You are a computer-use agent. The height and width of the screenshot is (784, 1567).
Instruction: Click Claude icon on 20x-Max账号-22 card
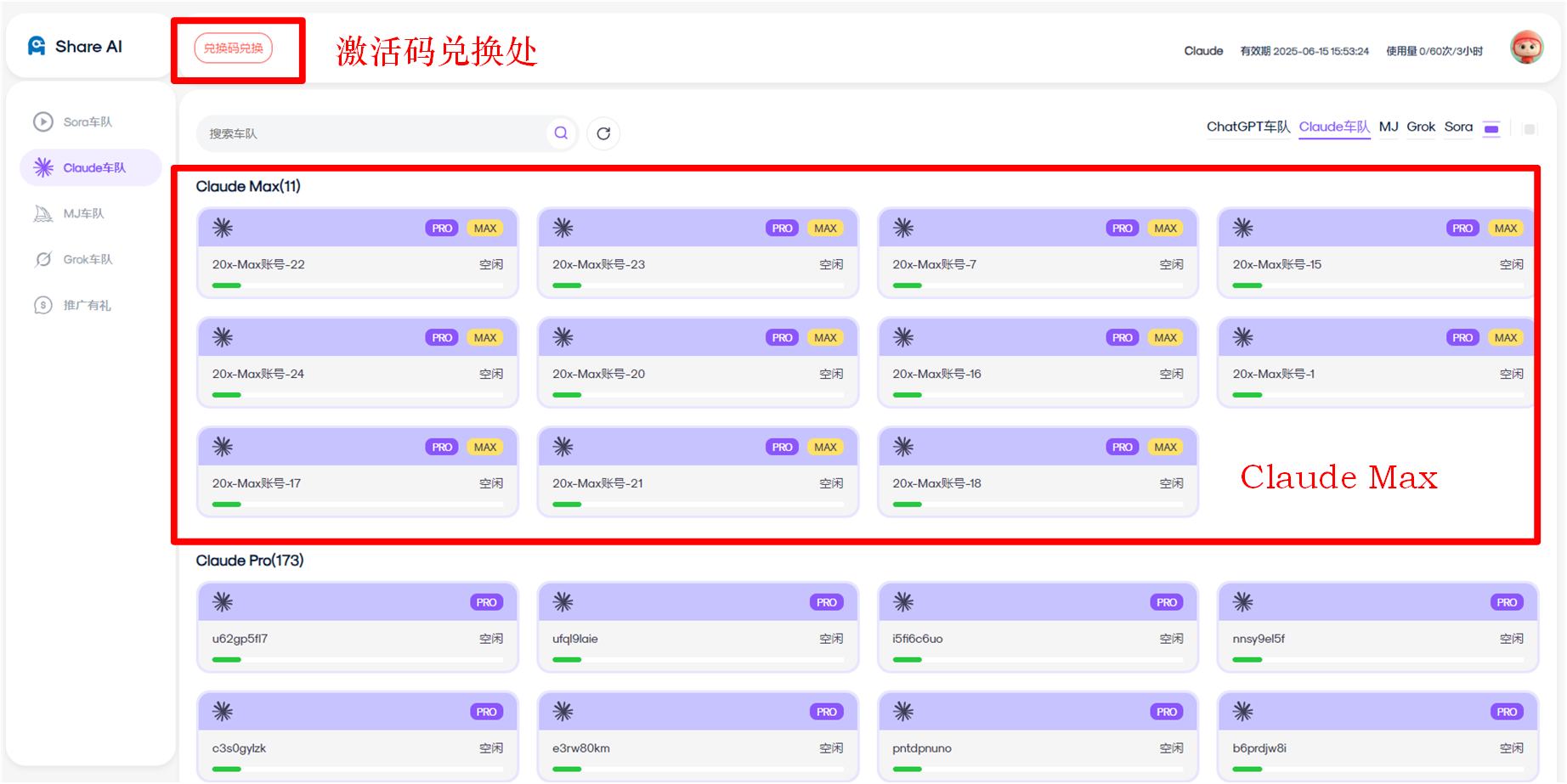pos(223,228)
